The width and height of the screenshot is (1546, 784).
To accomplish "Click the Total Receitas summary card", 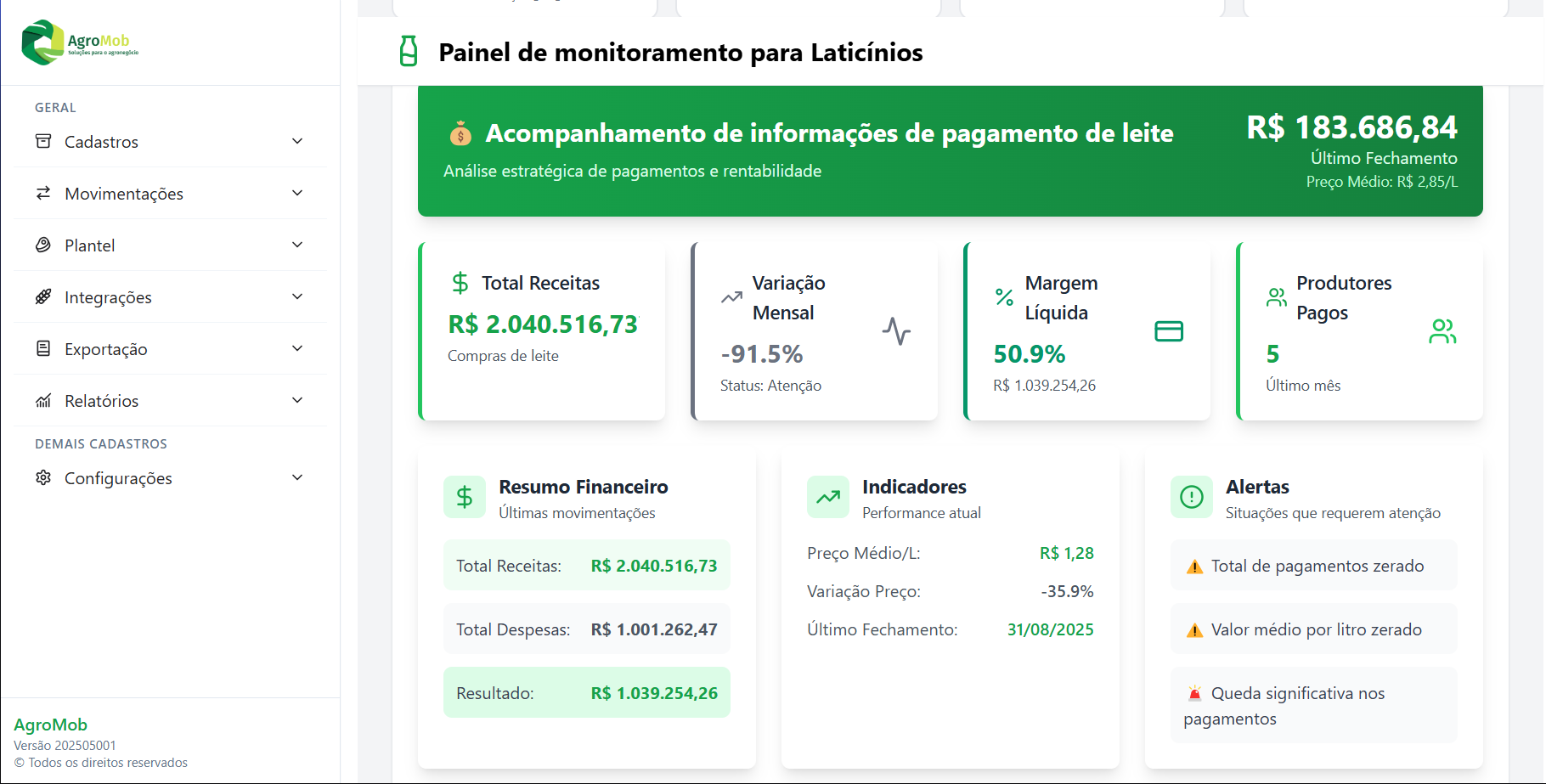I will 542,331.
